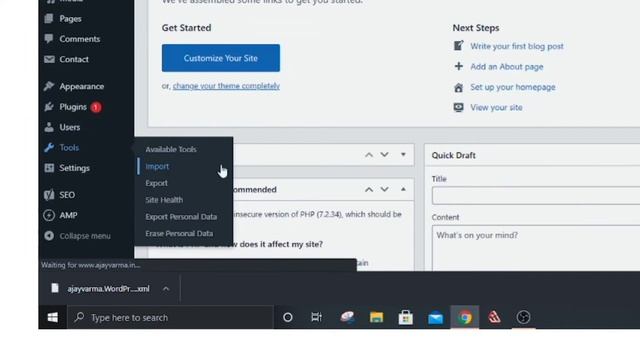Click the monitor icon beside View your site
Screen dimensions: 640x360
point(458,107)
